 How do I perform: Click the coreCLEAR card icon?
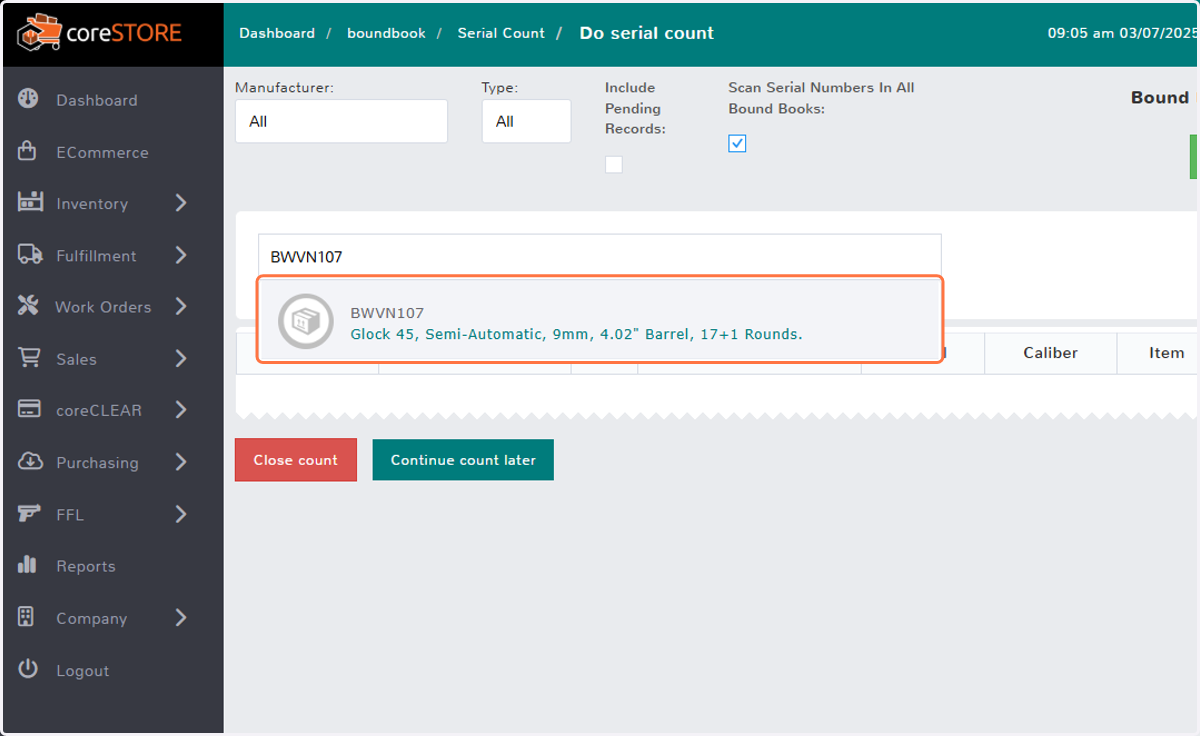click(29, 409)
